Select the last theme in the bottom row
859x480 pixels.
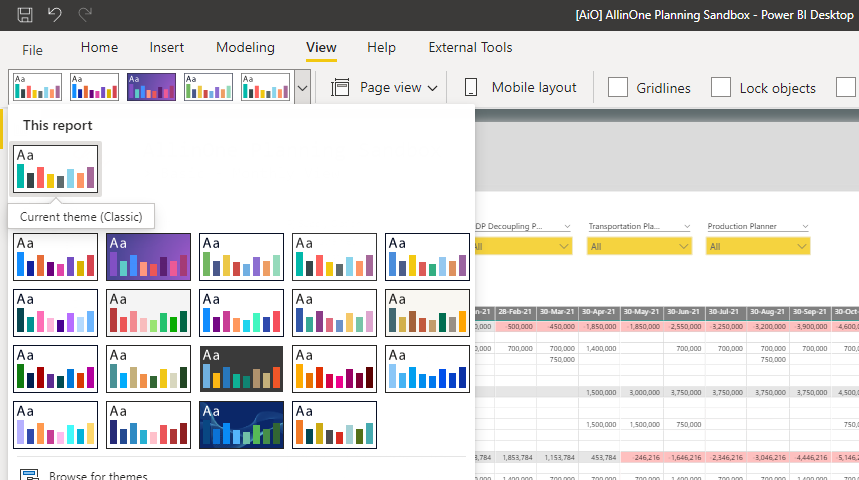334,425
